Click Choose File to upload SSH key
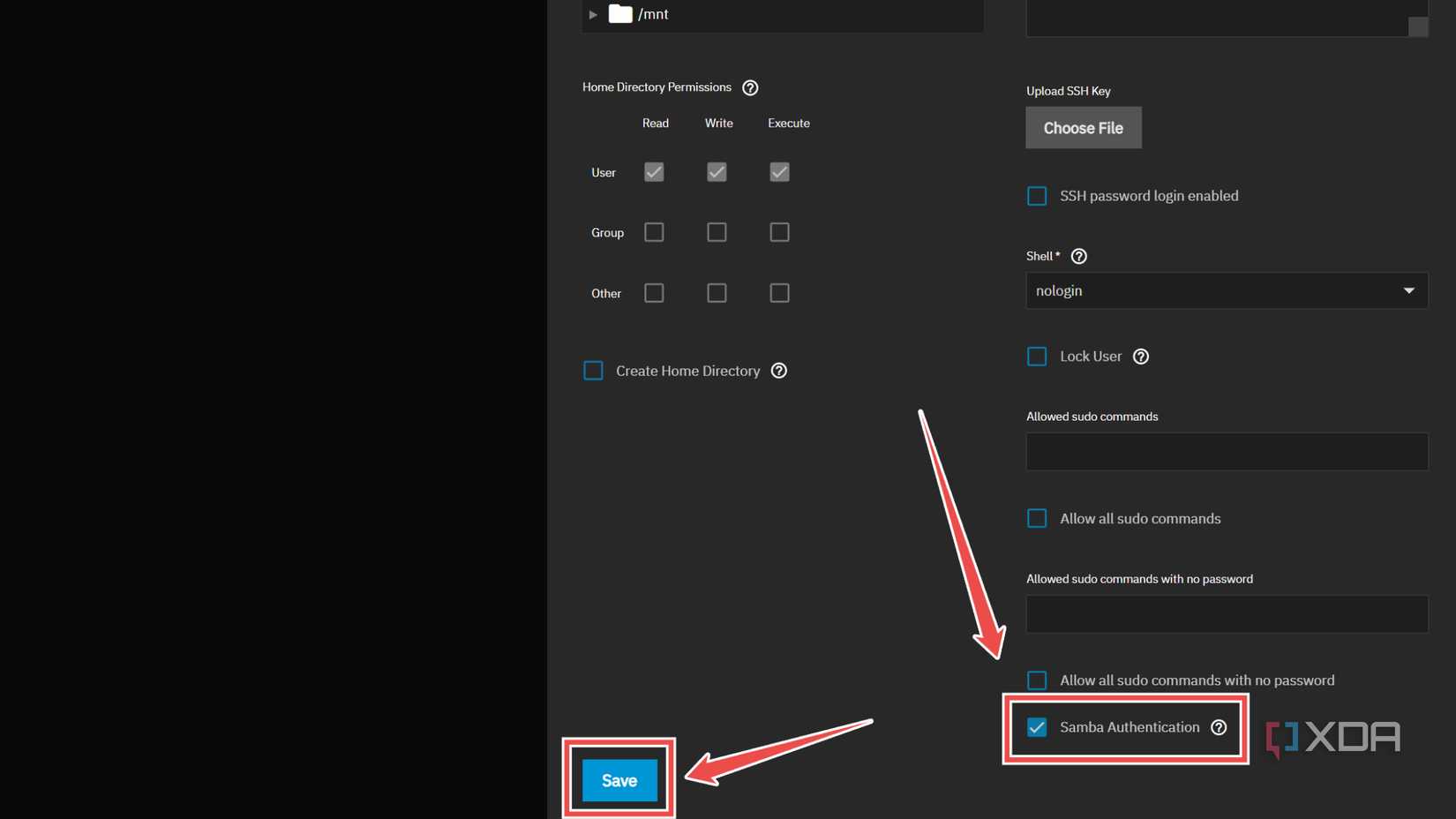Screen dimensions: 1456x819 1084,128
